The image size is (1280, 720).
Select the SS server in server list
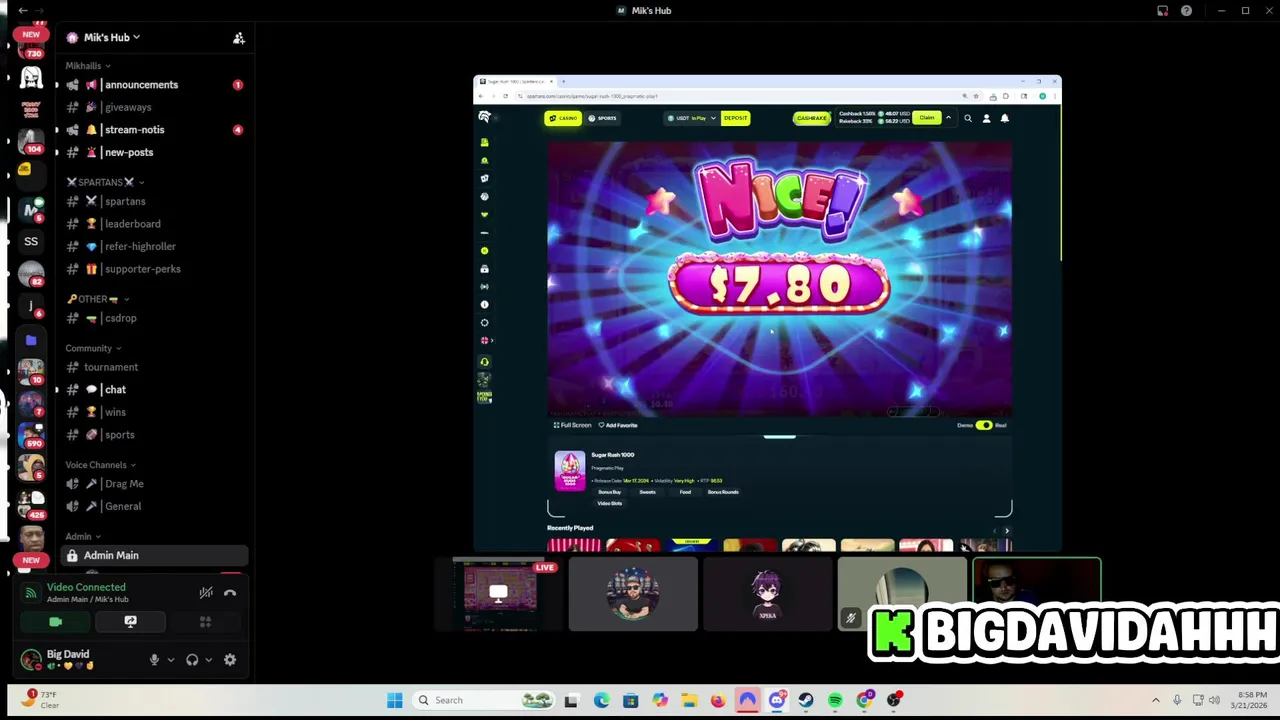31,241
